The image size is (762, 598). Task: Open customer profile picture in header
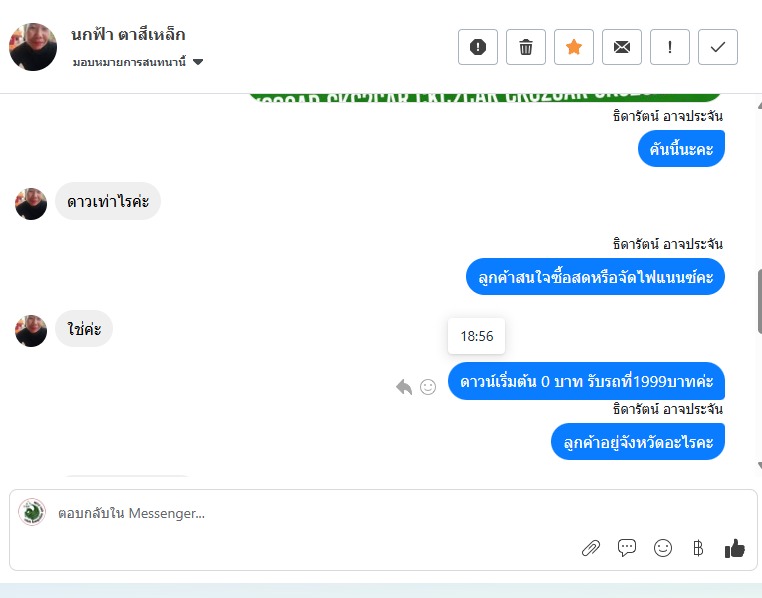33,47
